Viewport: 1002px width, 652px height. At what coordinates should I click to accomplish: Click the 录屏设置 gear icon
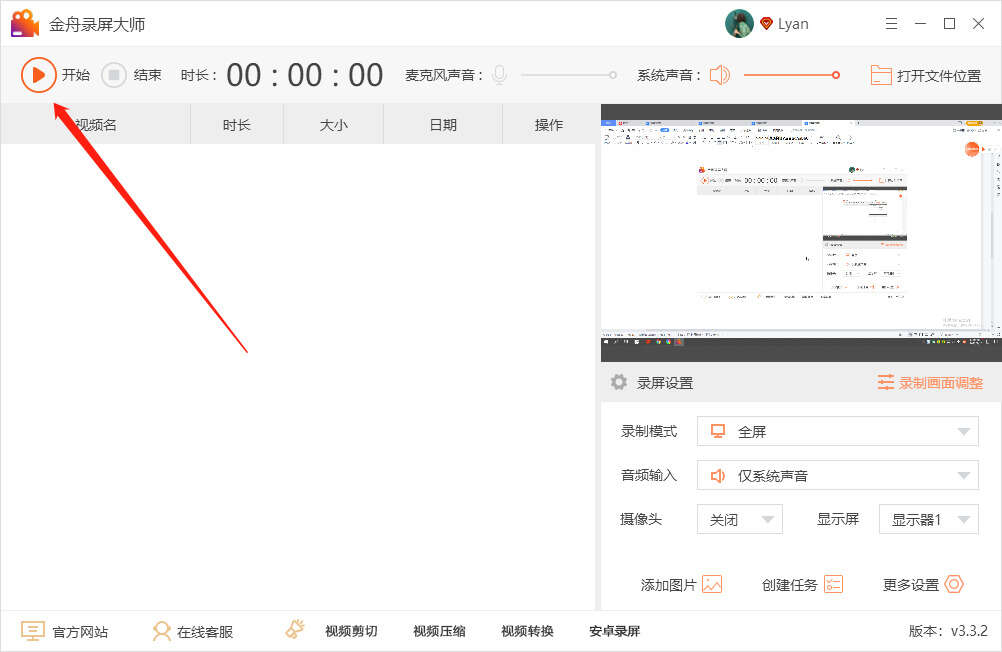619,382
